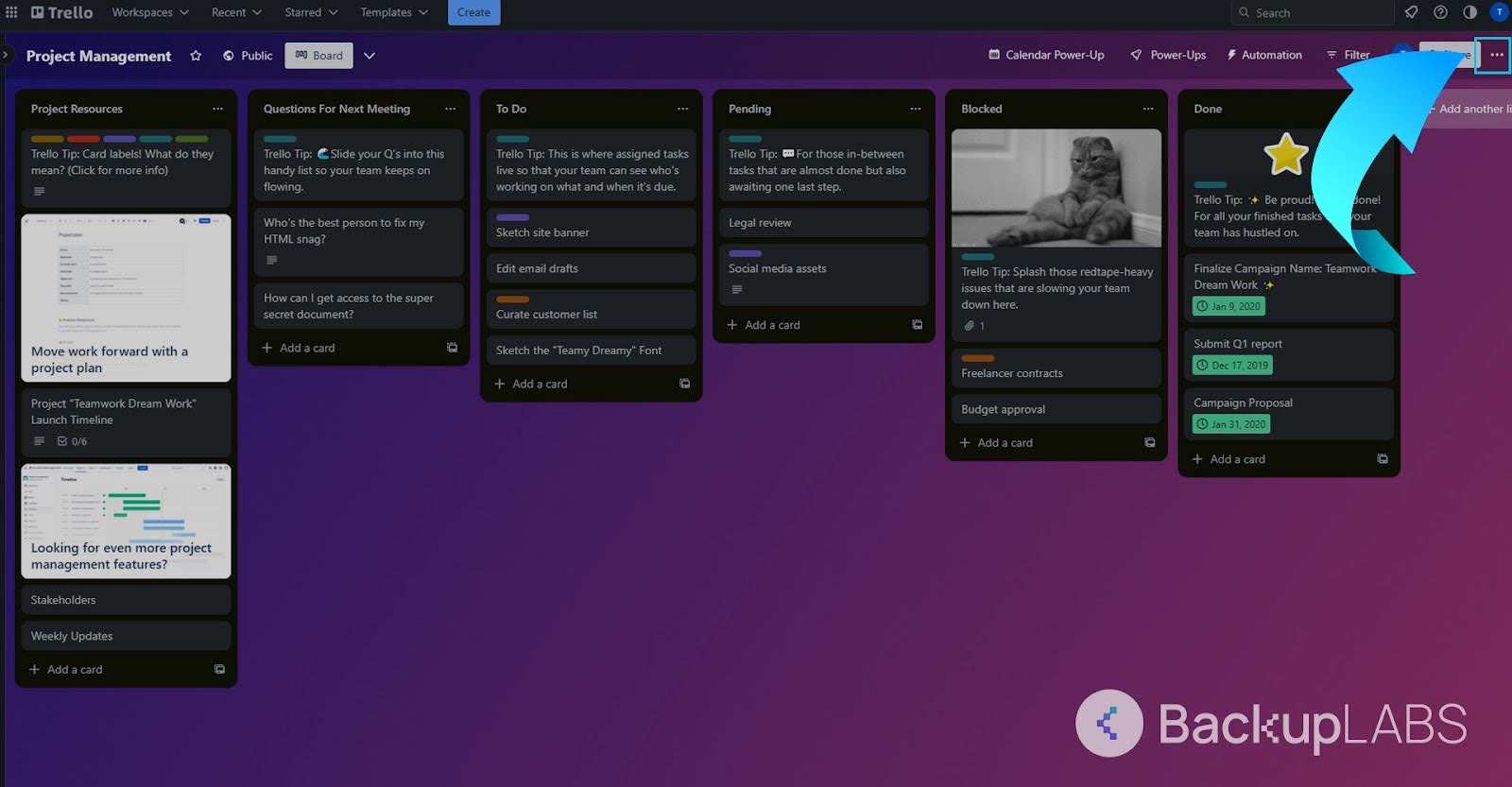Open the Weekly Updates card
This screenshot has height=787, width=1512.
pos(126,636)
